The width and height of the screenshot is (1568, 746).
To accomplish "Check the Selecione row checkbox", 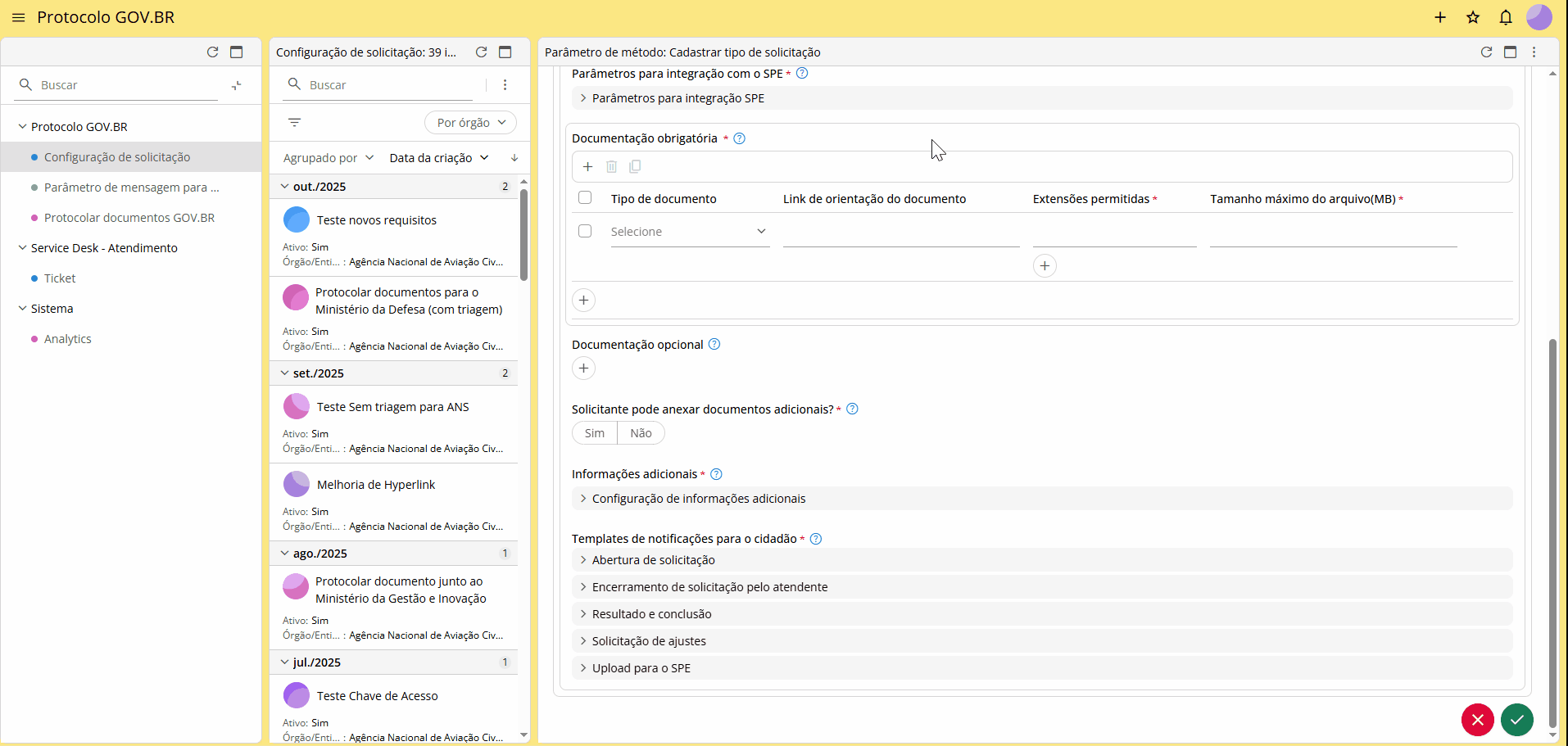I will (x=585, y=231).
